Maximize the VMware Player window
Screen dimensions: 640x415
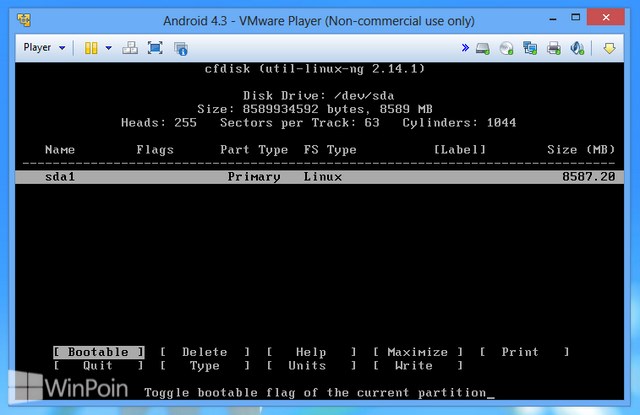pos(576,18)
